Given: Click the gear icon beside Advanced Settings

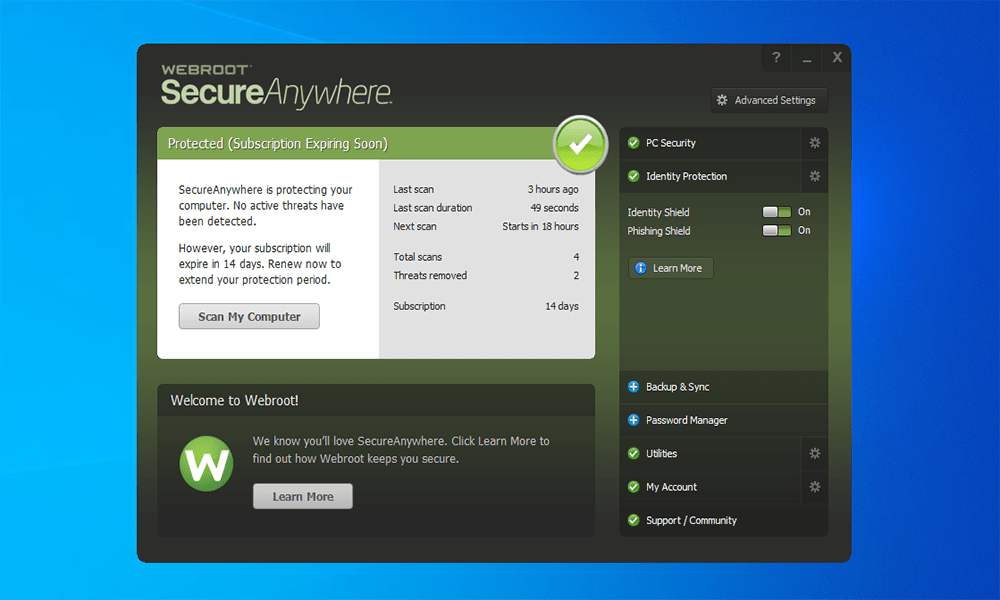Looking at the screenshot, I should tap(722, 100).
